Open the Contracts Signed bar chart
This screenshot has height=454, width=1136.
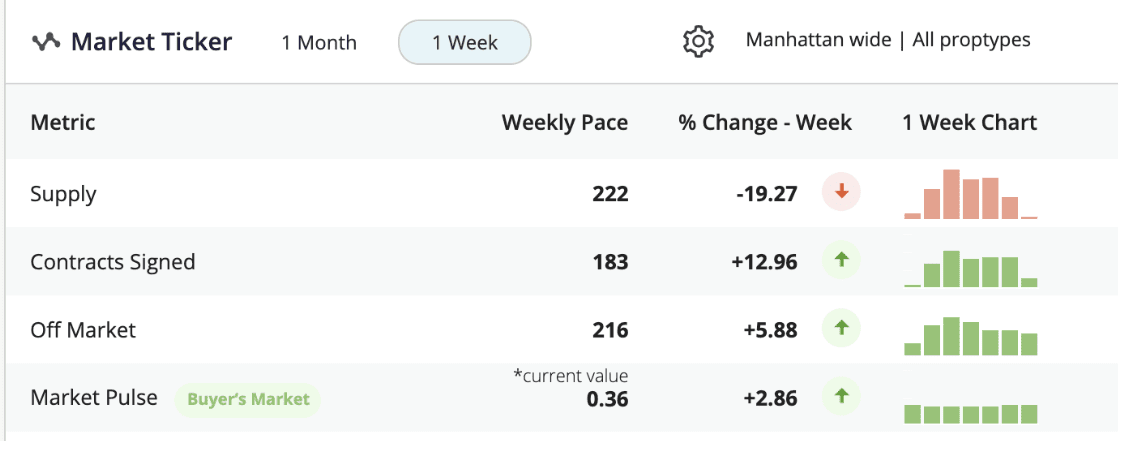coord(970,269)
